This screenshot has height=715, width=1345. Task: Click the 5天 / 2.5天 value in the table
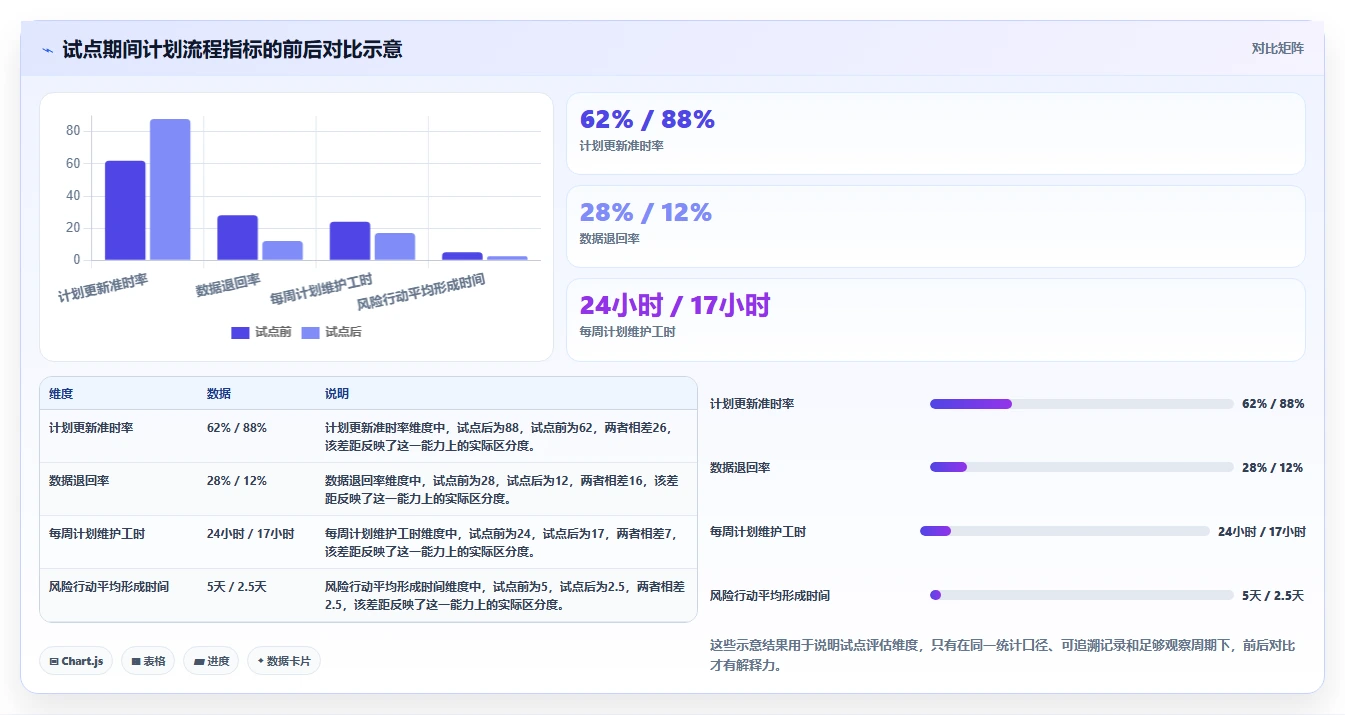237,587
